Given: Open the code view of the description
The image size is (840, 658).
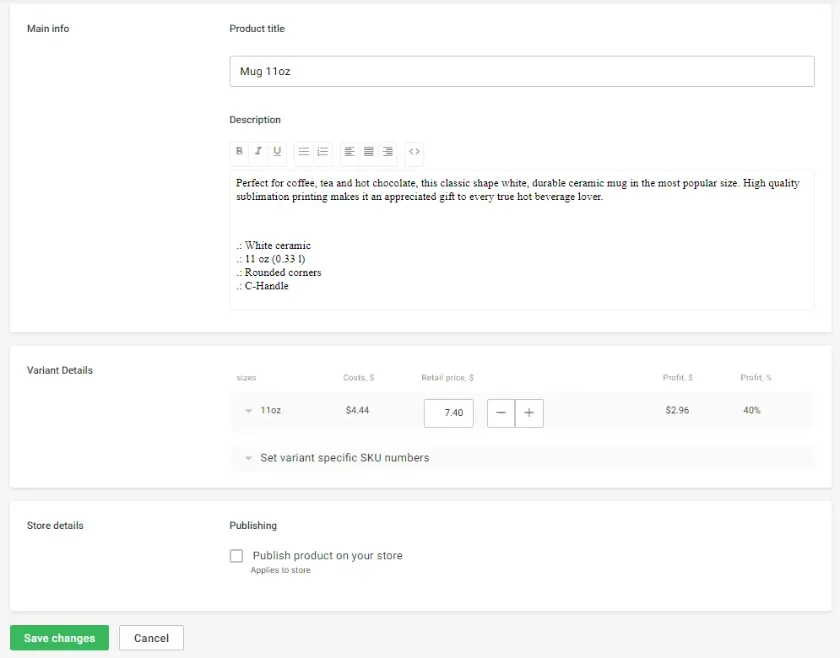Looking at the screenshot, I should tap(414, 152).
